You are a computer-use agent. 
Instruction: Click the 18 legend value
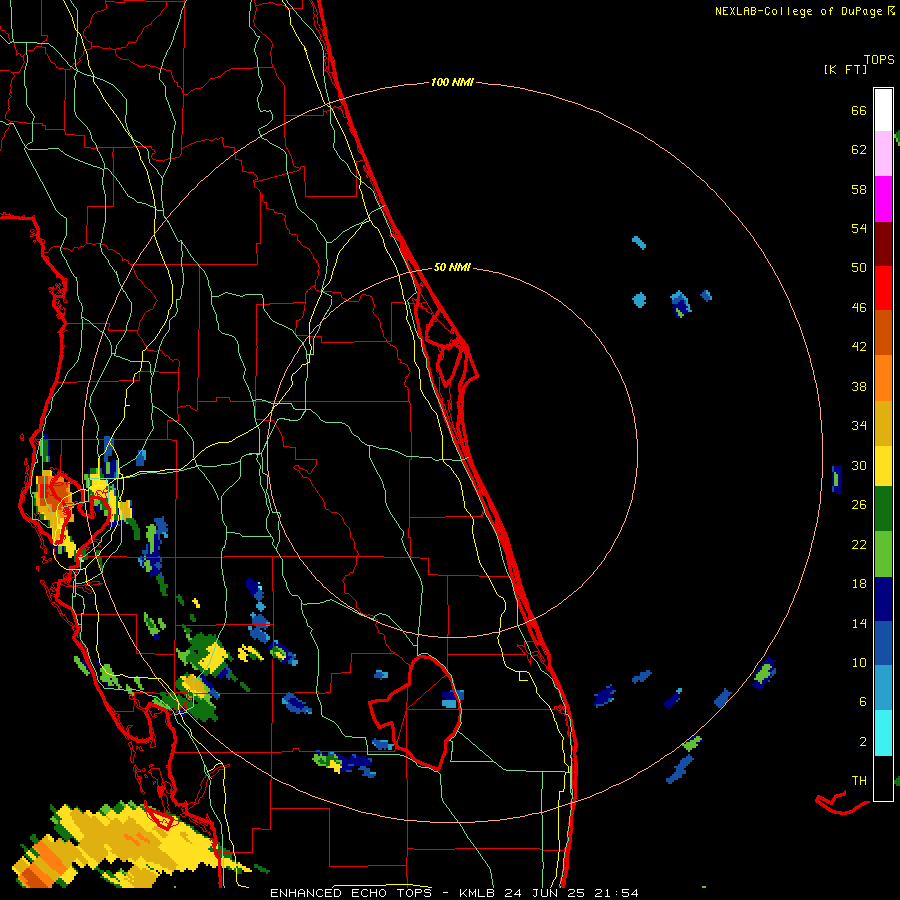pos(859,584)
